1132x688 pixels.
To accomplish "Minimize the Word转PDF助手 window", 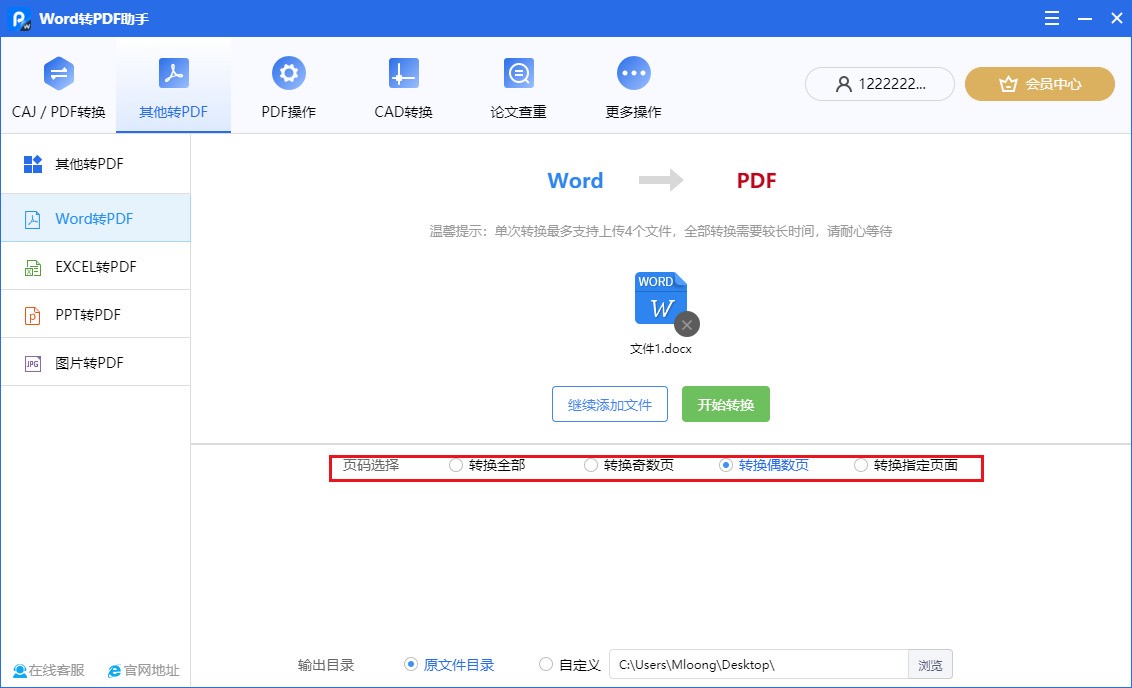I will tap(1085, 18).
